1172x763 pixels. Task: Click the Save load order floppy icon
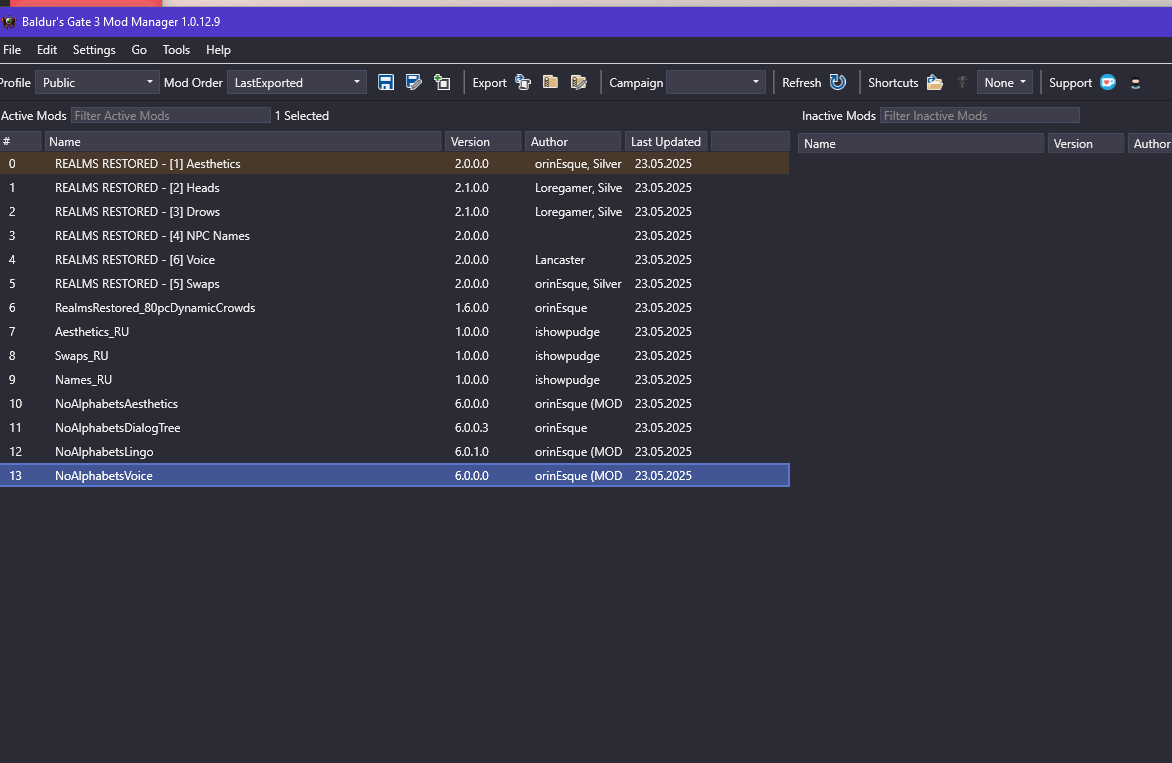(386, 82)
